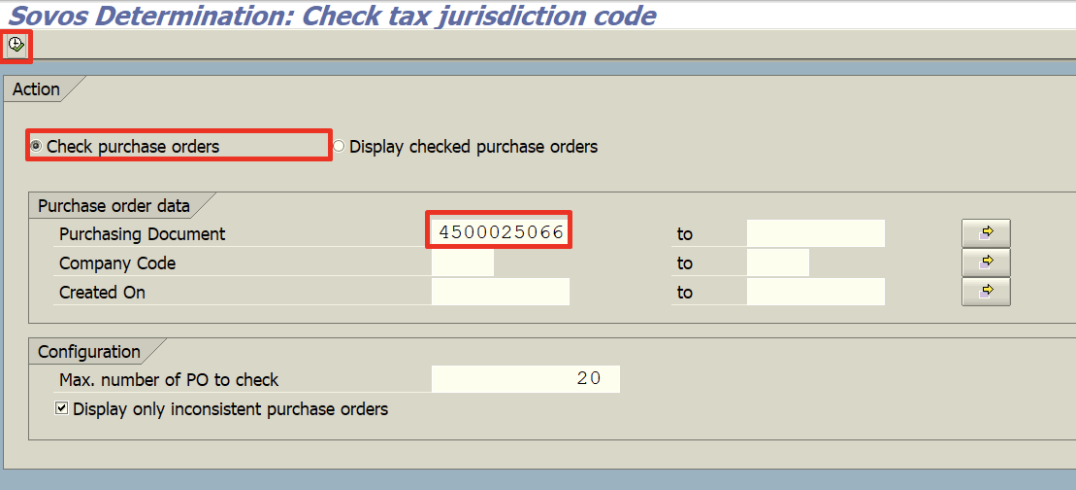Click the Sovos Determination title text
The height and width of the screenshot is (490, 1076).
[x=332, y=15]
